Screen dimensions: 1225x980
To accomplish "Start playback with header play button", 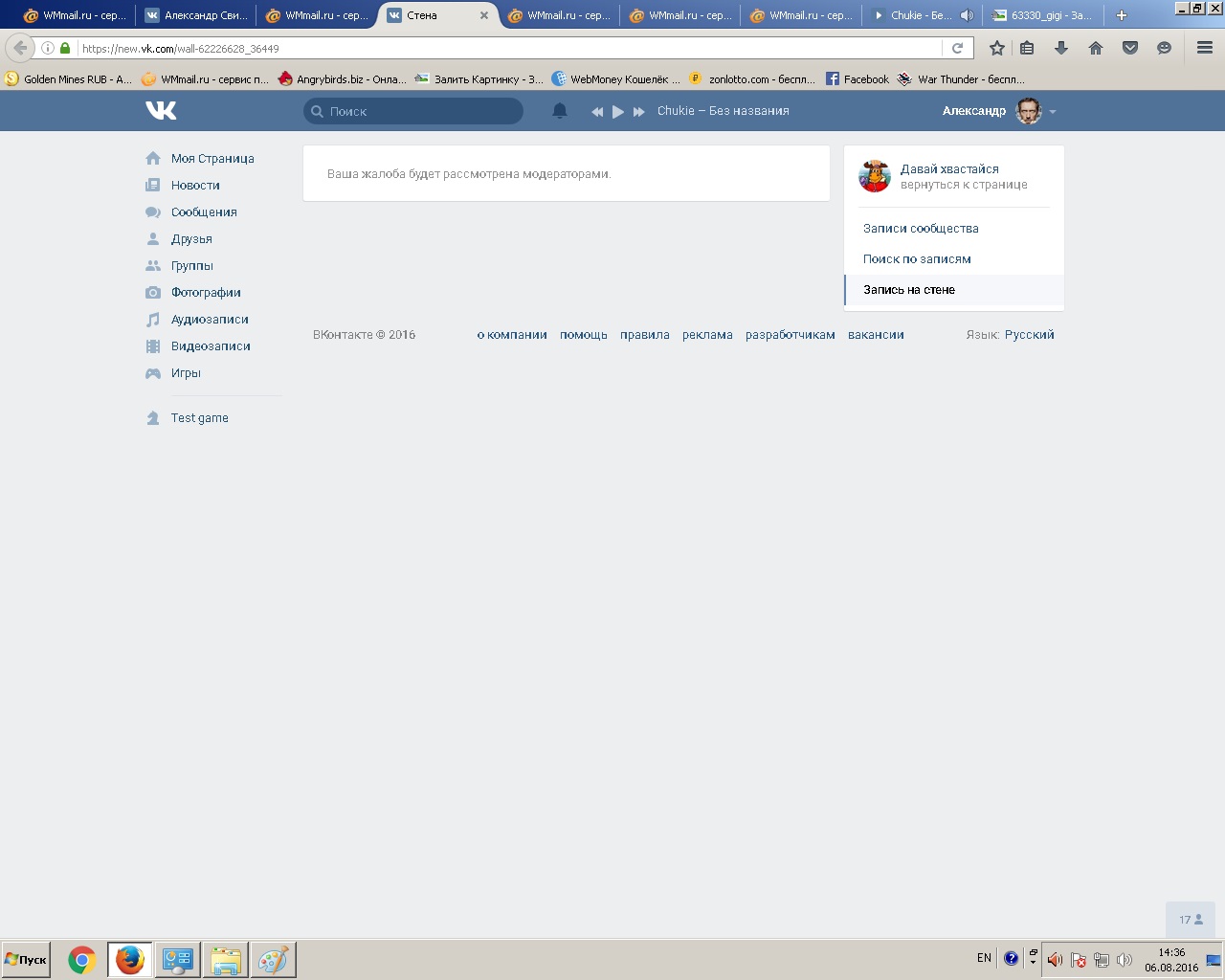I will click(x=618, y=112).
